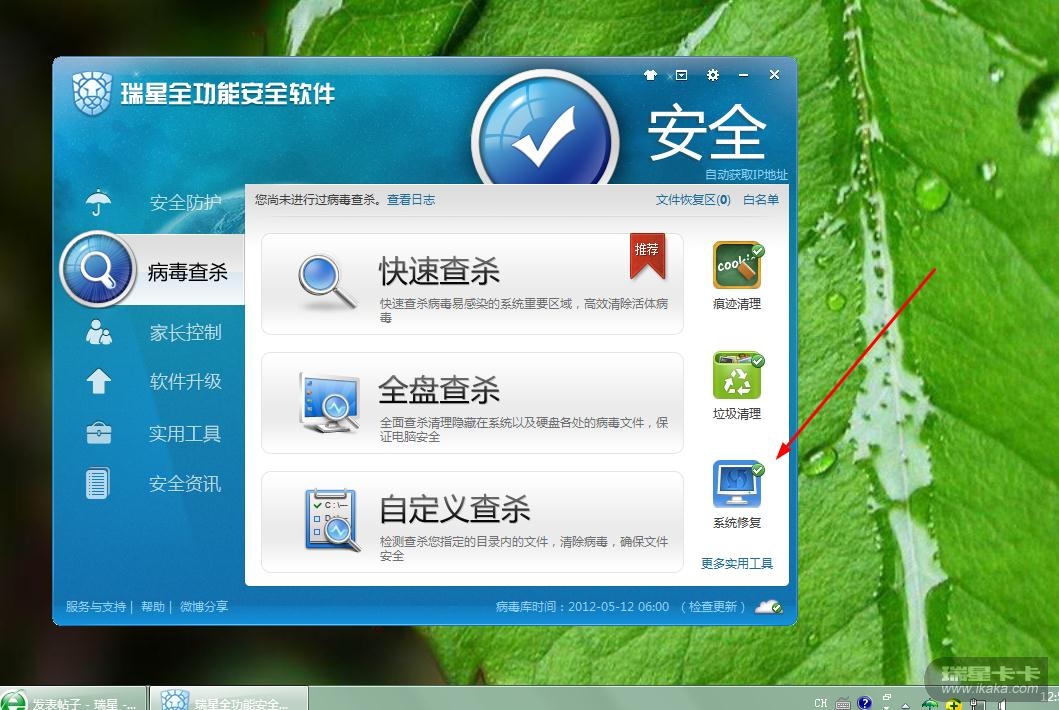
Task: Click the 推荐 red ribbon badge
Action: coord(648,255)
